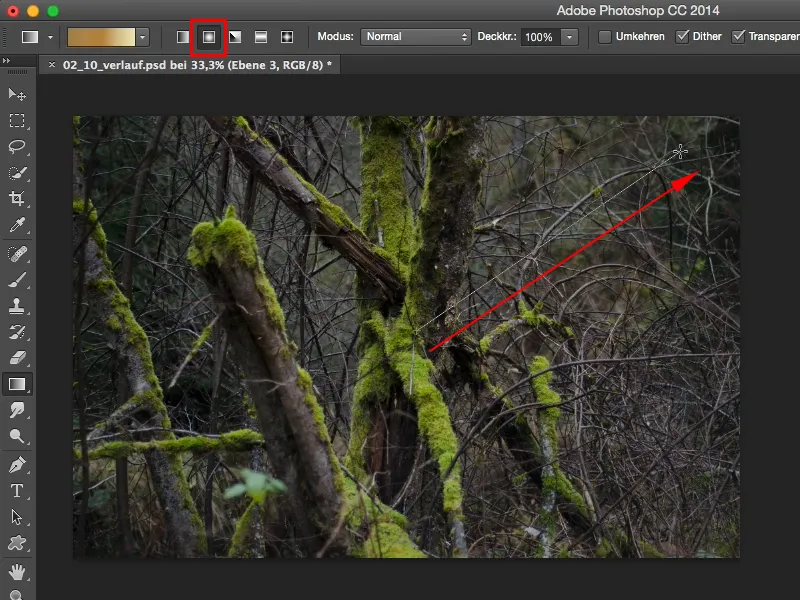
Task: Uncheck the Transparenz option
Action: point(740,35)
